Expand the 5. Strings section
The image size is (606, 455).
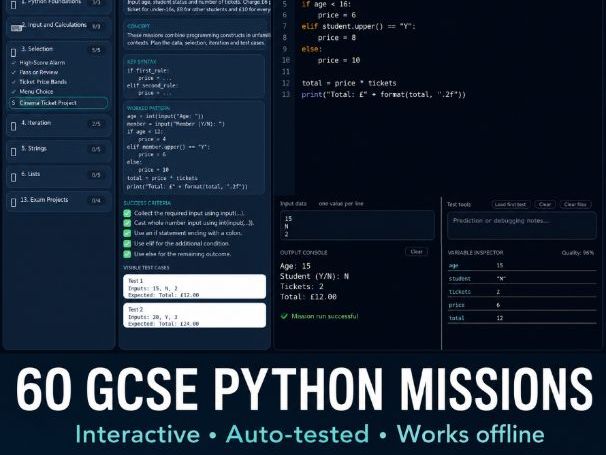(59, 151)
